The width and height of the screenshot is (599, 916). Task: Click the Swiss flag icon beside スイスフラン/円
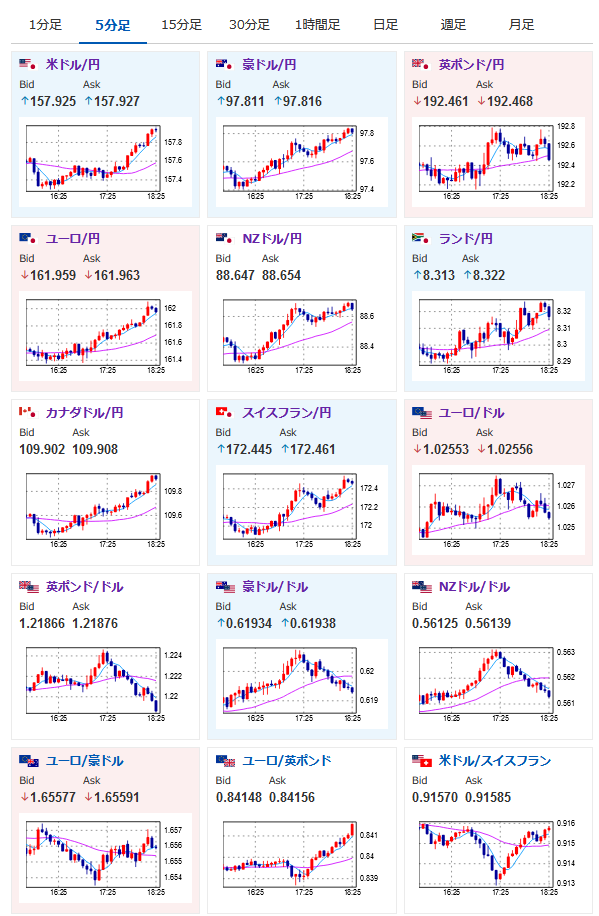coord(224,412)
